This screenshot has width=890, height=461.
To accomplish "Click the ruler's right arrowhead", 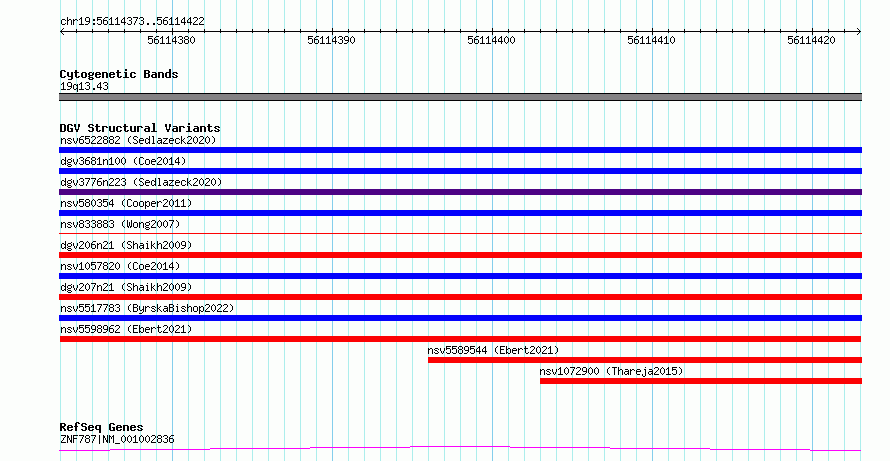I will (859, 32).
